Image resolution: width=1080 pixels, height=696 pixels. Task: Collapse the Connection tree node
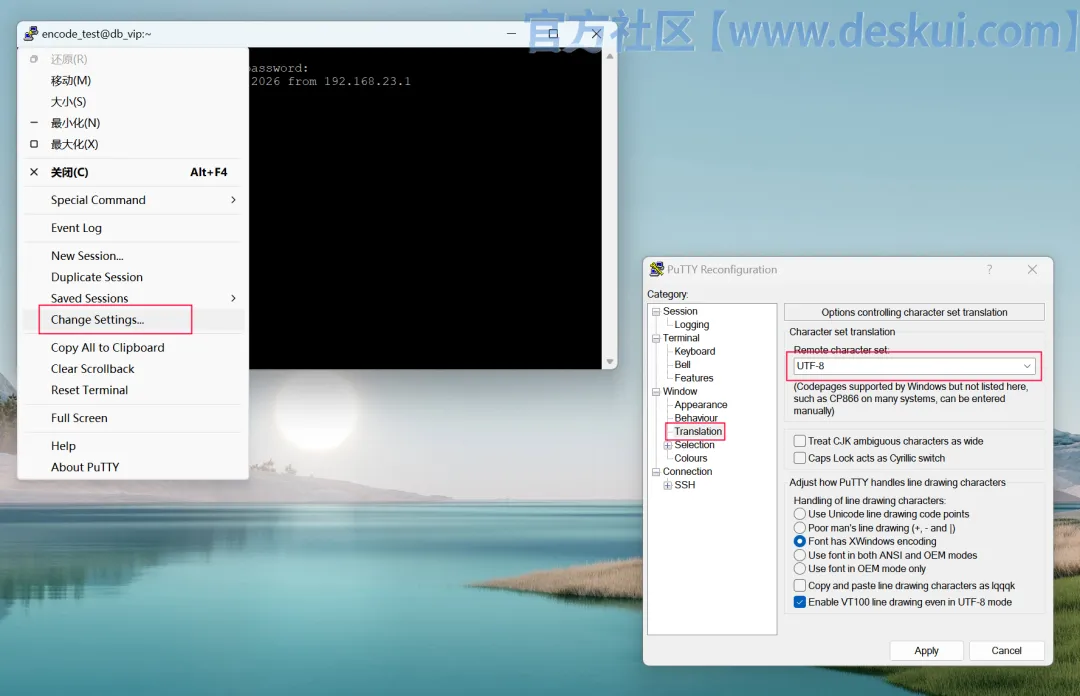tap(656, 472)
